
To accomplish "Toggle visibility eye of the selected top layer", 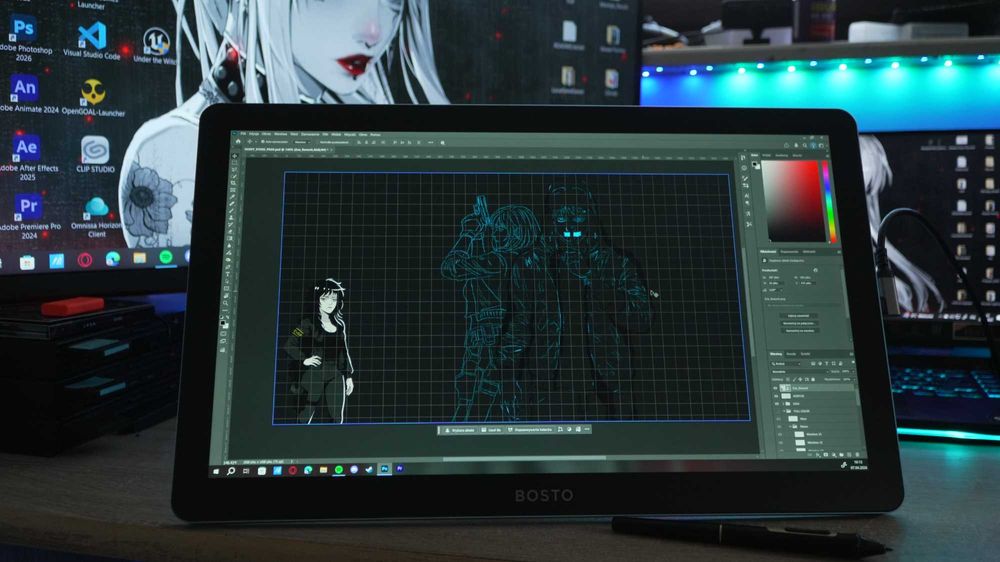I will coord(776,388).
